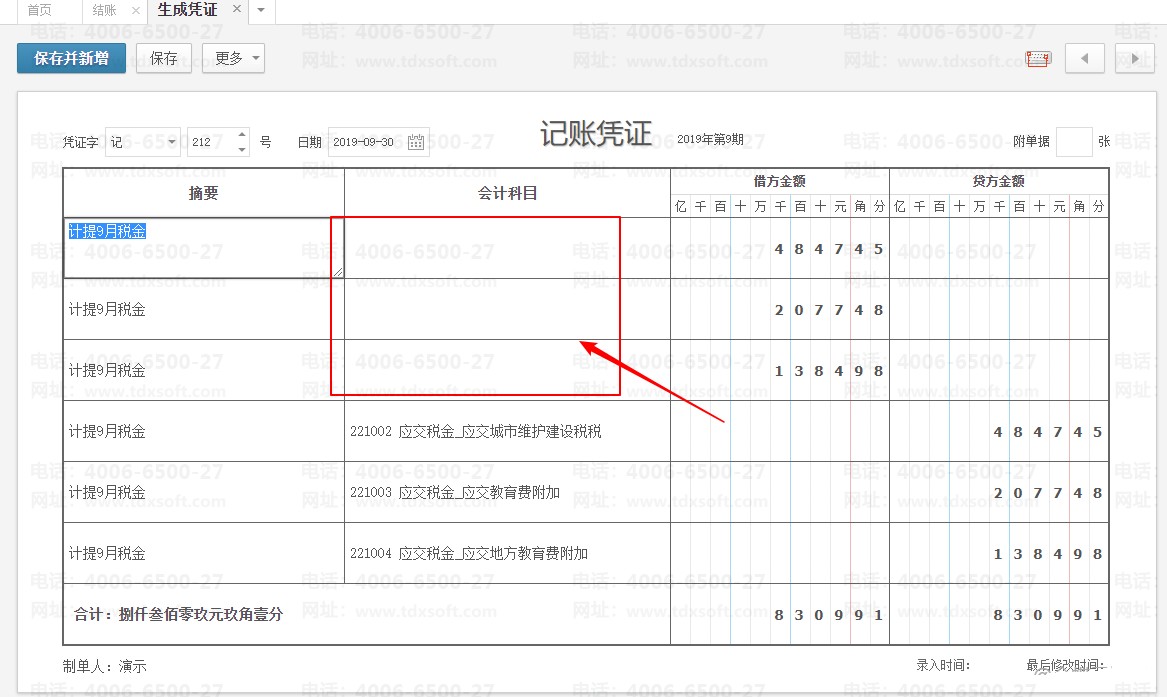Close the 生成凭证 tab
Image resolution: width=1167 pixels, height=697 pixels.
236,9
